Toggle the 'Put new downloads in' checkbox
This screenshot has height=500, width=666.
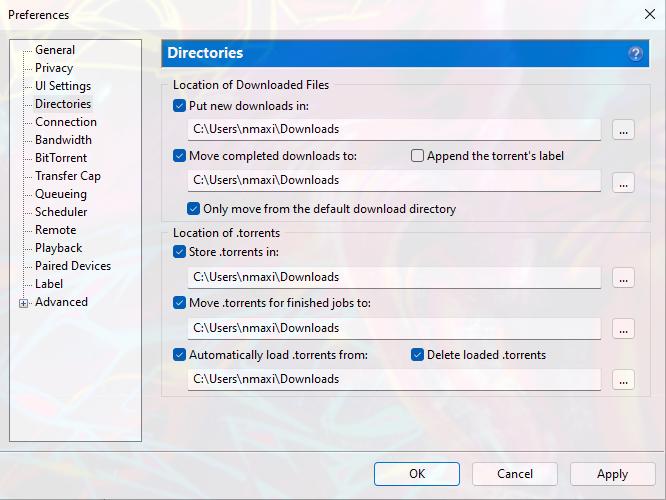click(x=179, y=106)
